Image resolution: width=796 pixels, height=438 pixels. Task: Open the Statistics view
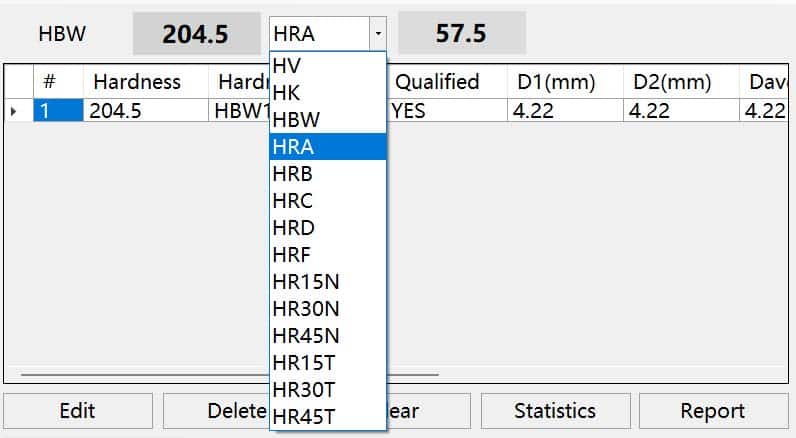[x=554, y=410]
